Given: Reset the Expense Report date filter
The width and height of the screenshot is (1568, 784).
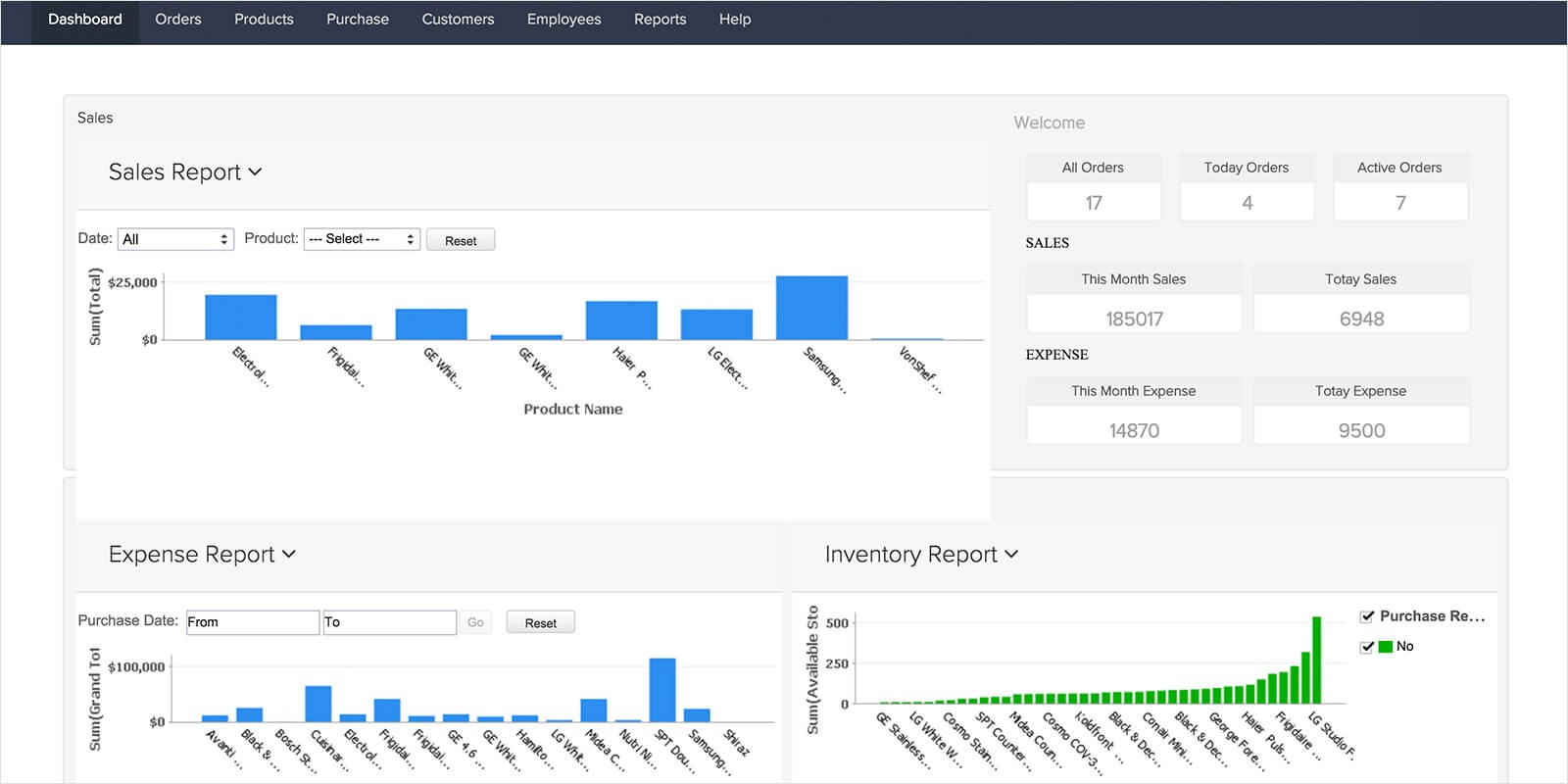Looking at the screenshot, I should click(x=540, y=622).
